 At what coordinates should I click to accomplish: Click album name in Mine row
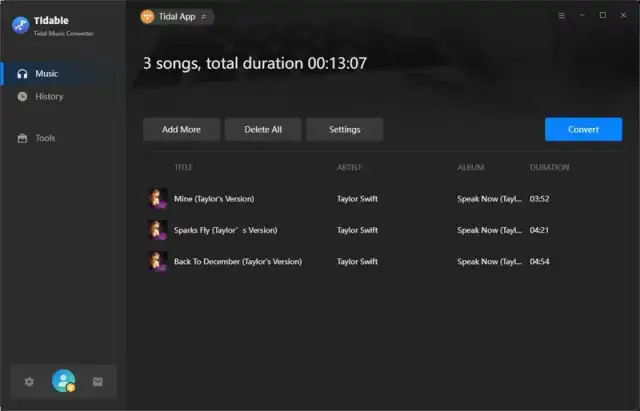coord(489,199)
